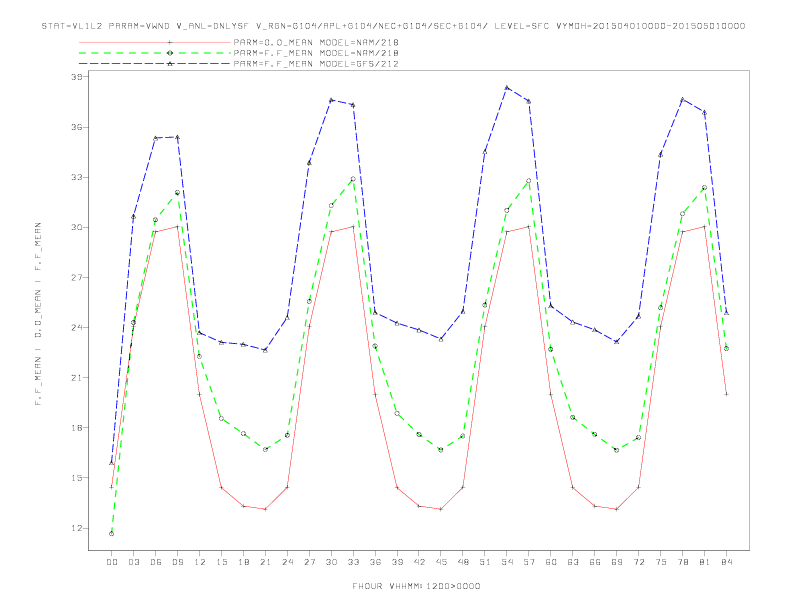Click the red solid line sample in legend
Screen dimensions: 792x612
pyautogui.click(x=155, y=43)
